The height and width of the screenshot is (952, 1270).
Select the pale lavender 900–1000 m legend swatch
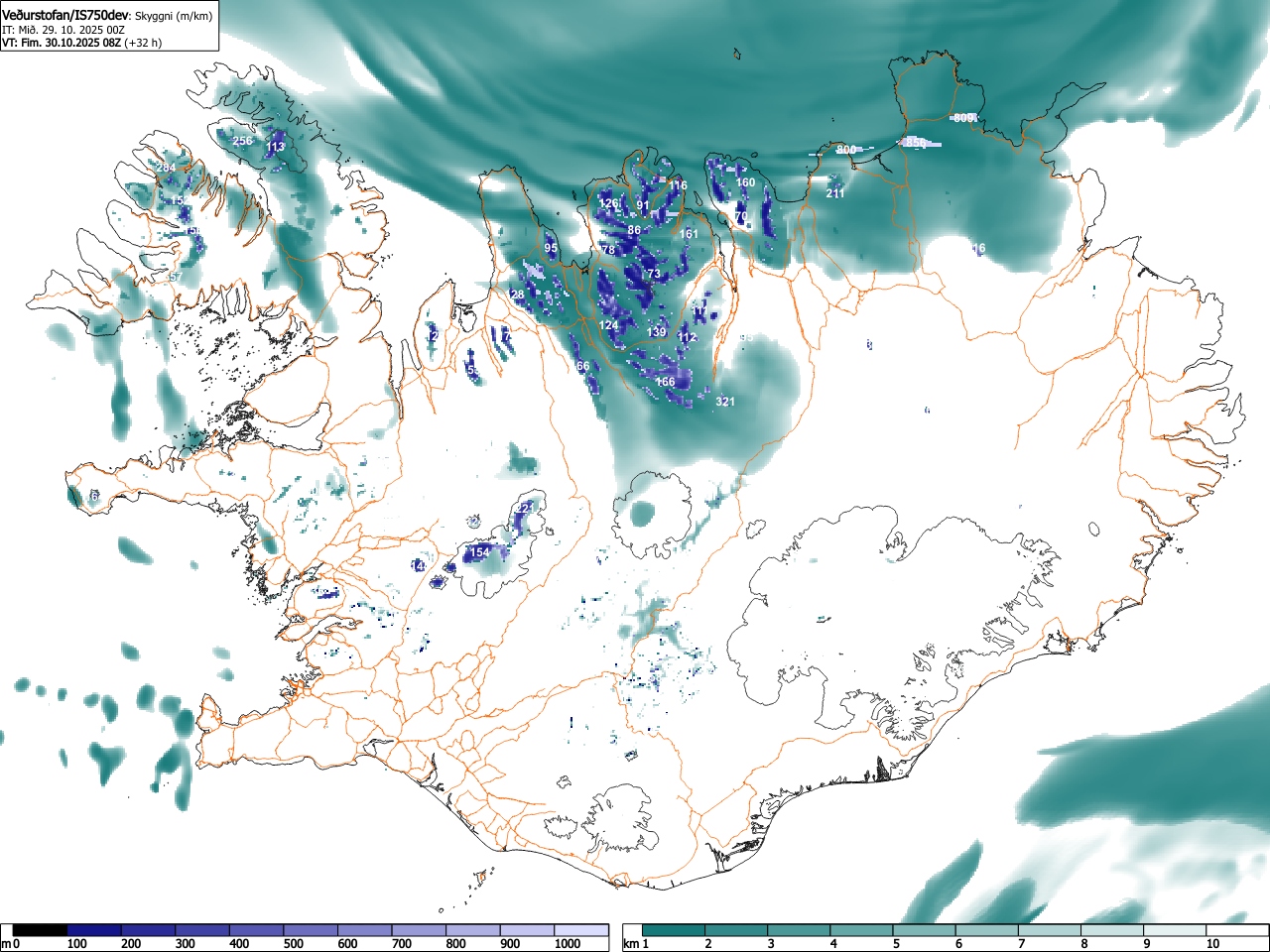click(x=527, y=930)
